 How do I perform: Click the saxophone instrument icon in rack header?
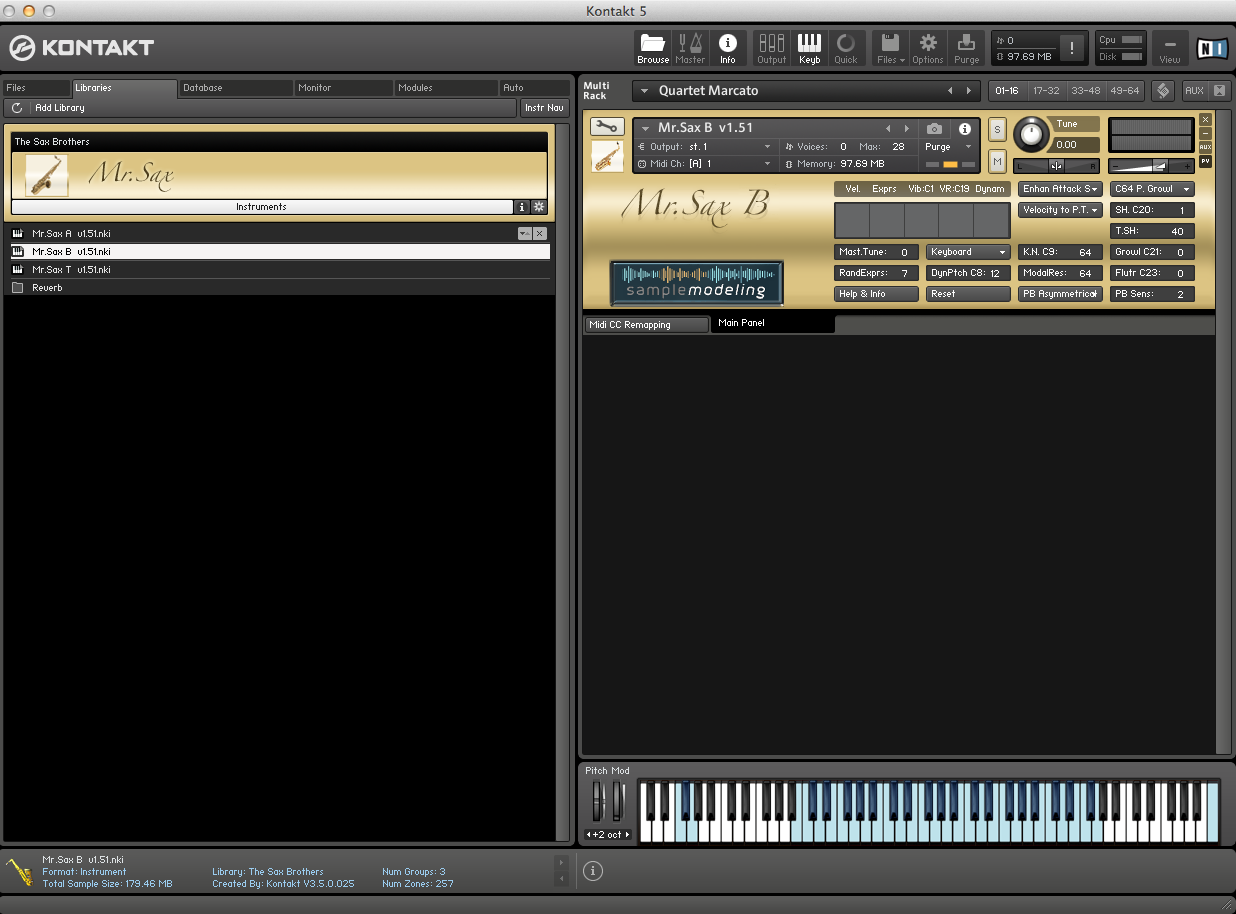[607, 156]
